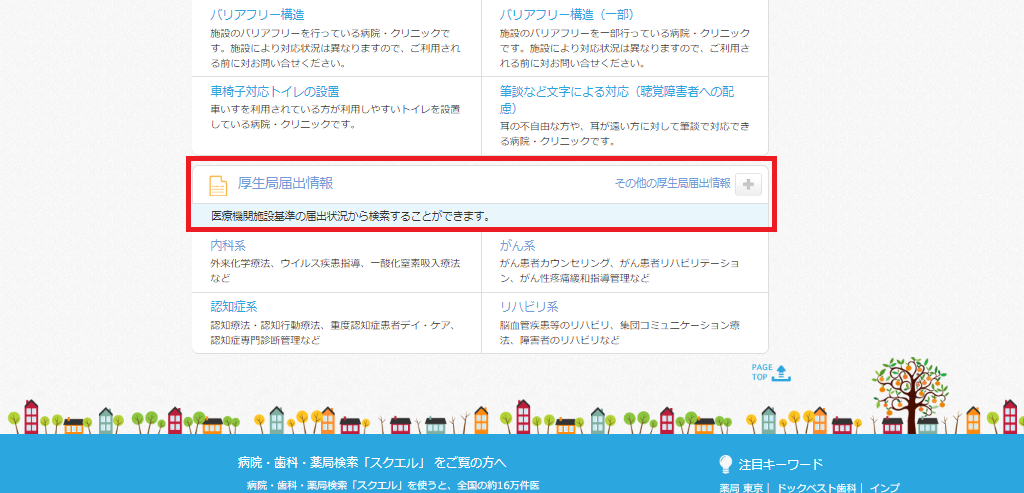Click footer heading 病院・歯科・薬局検索「スクエル」をご覧の方へ

[x=372, y=462]
